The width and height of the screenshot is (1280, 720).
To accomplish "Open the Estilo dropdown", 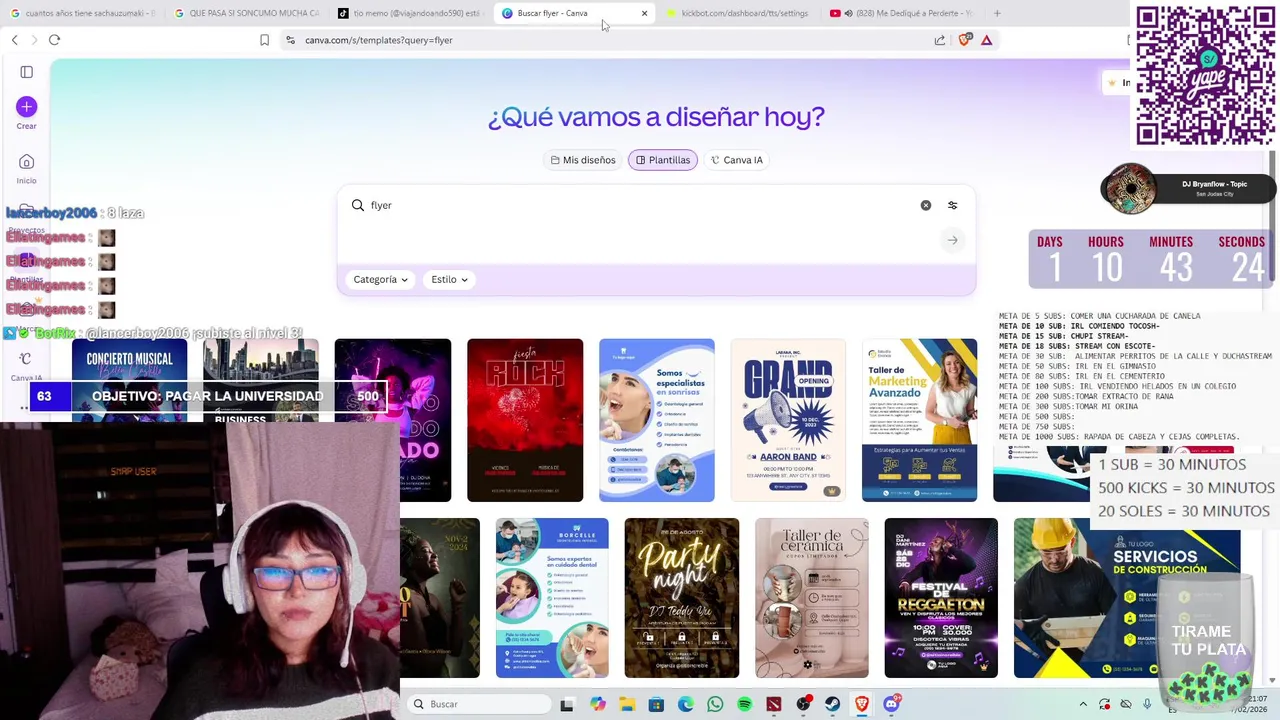I will tap(449, 280).
